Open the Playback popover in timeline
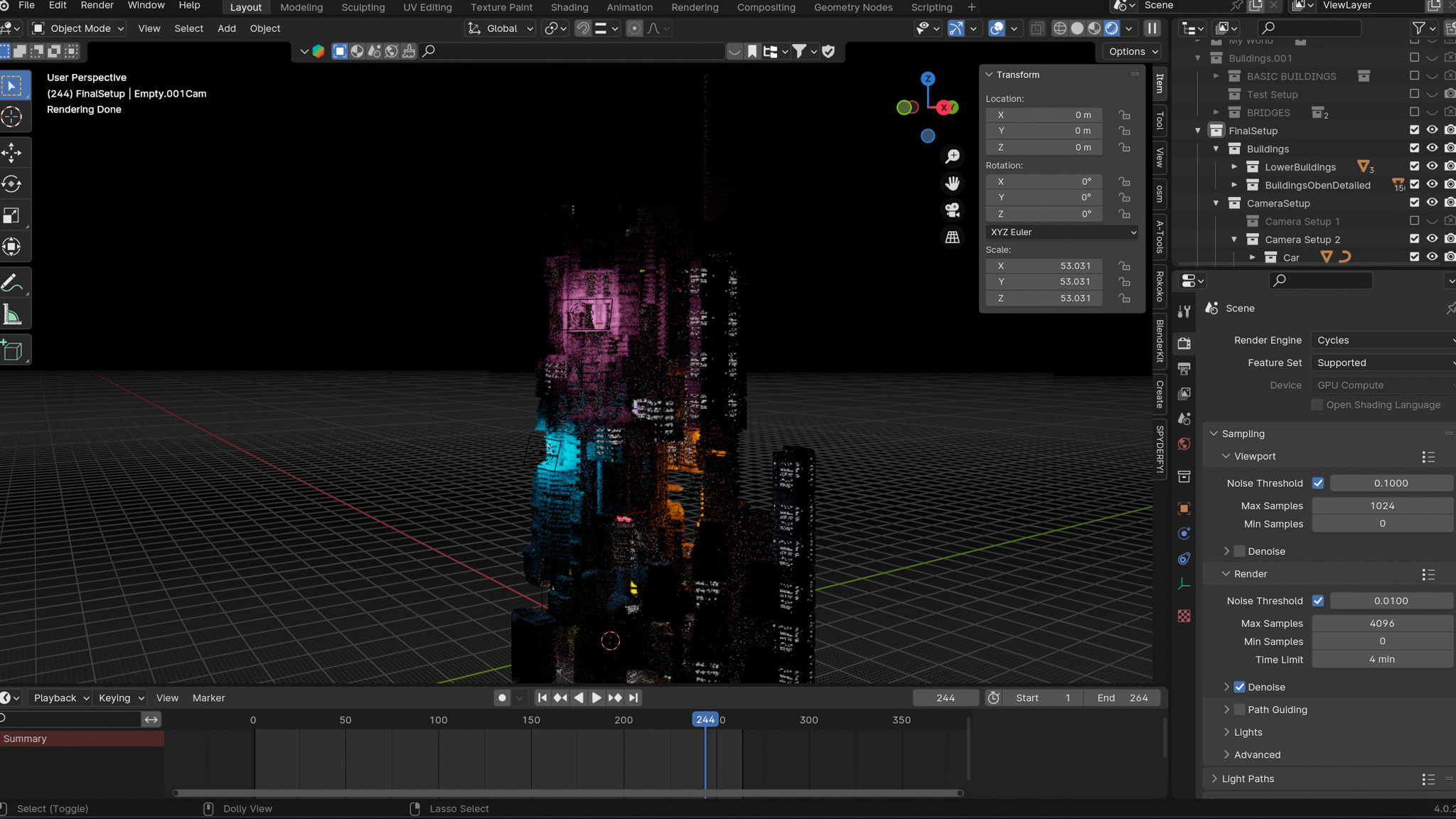 [x=61, y=698]
